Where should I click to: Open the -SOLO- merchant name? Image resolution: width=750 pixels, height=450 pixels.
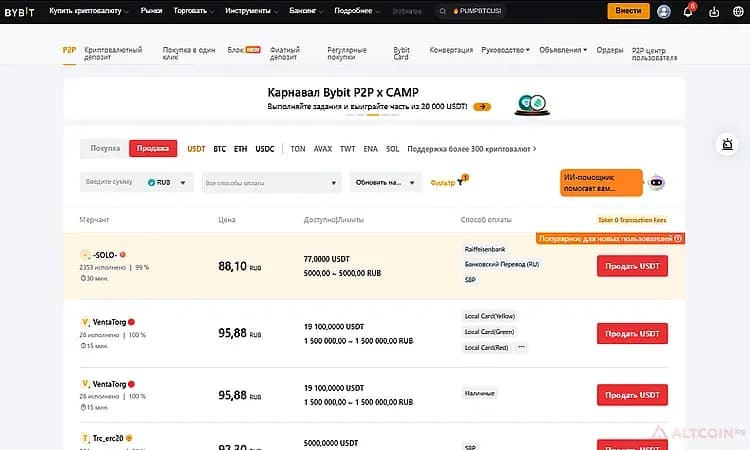105,255
